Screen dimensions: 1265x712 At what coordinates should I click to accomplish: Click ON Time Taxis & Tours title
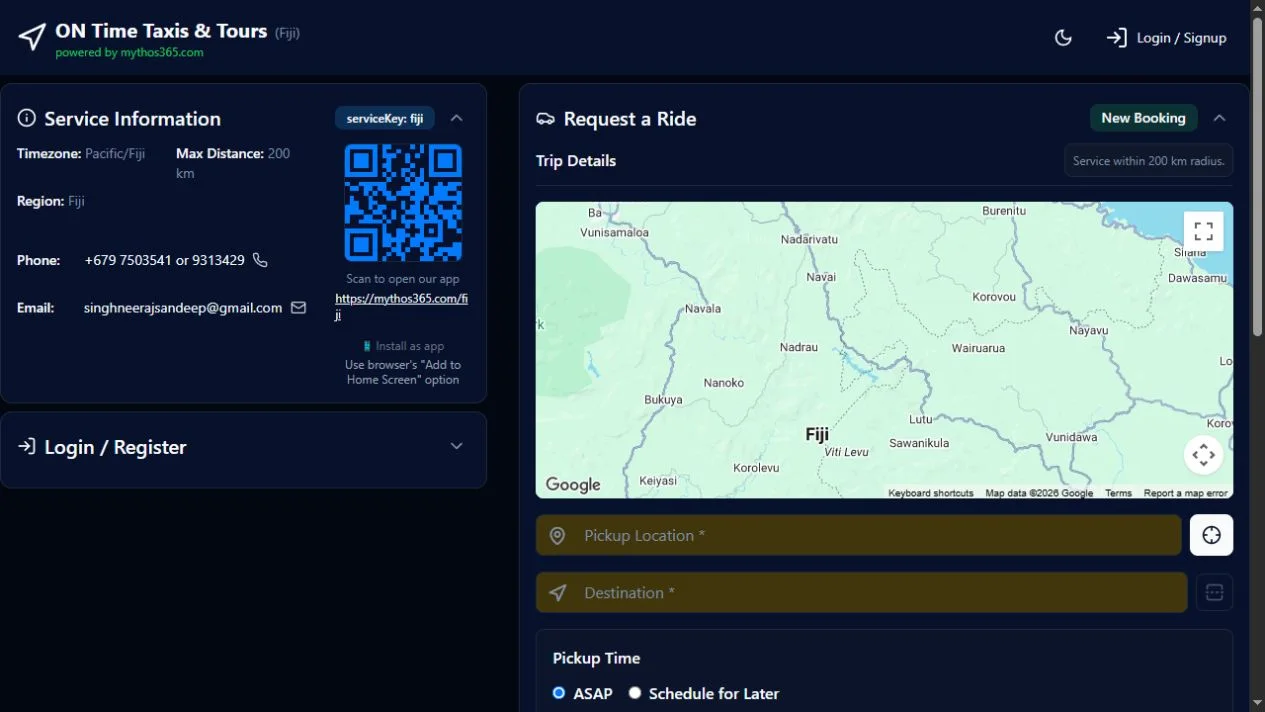coord(161,31)
